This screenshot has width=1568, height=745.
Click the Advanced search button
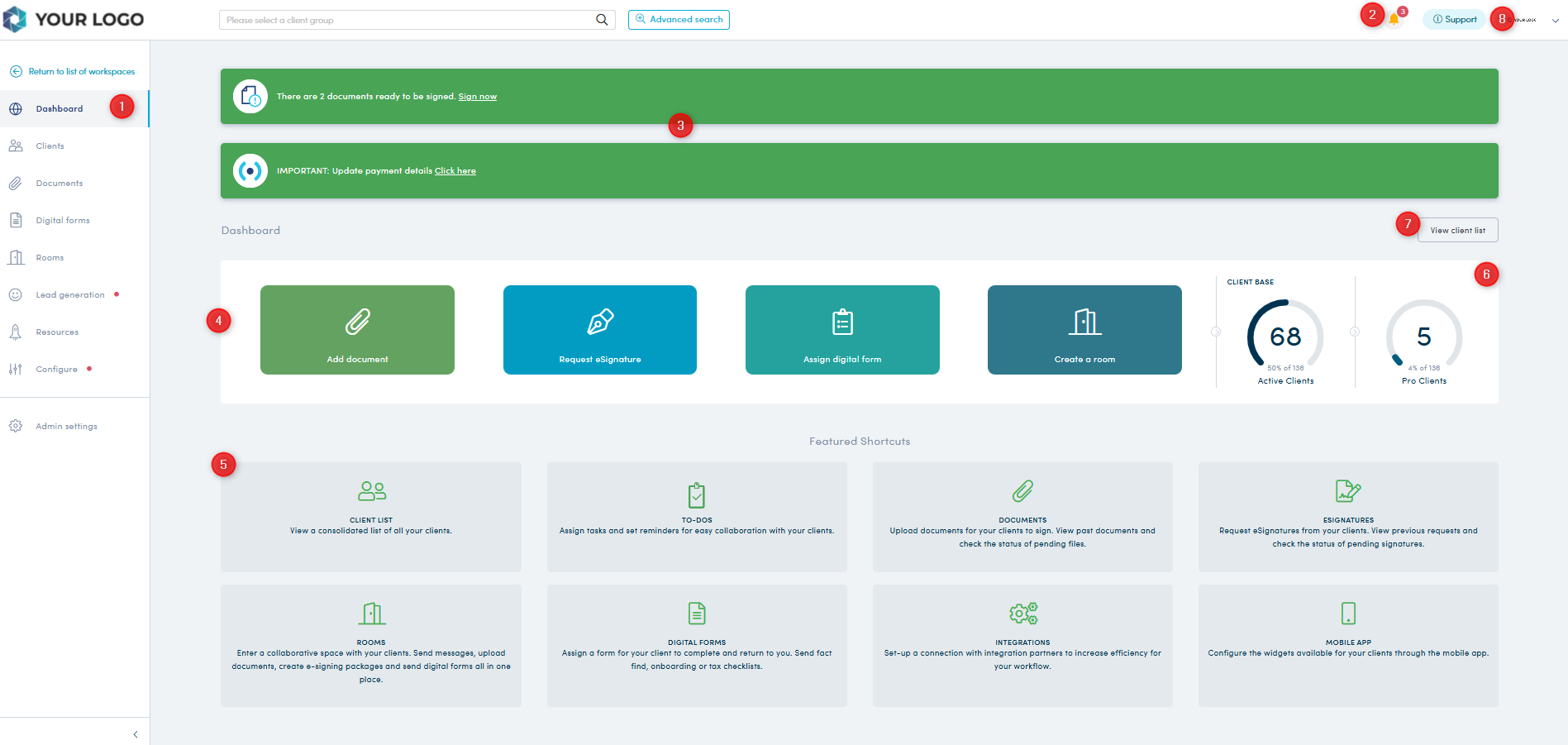pos(679,20)
